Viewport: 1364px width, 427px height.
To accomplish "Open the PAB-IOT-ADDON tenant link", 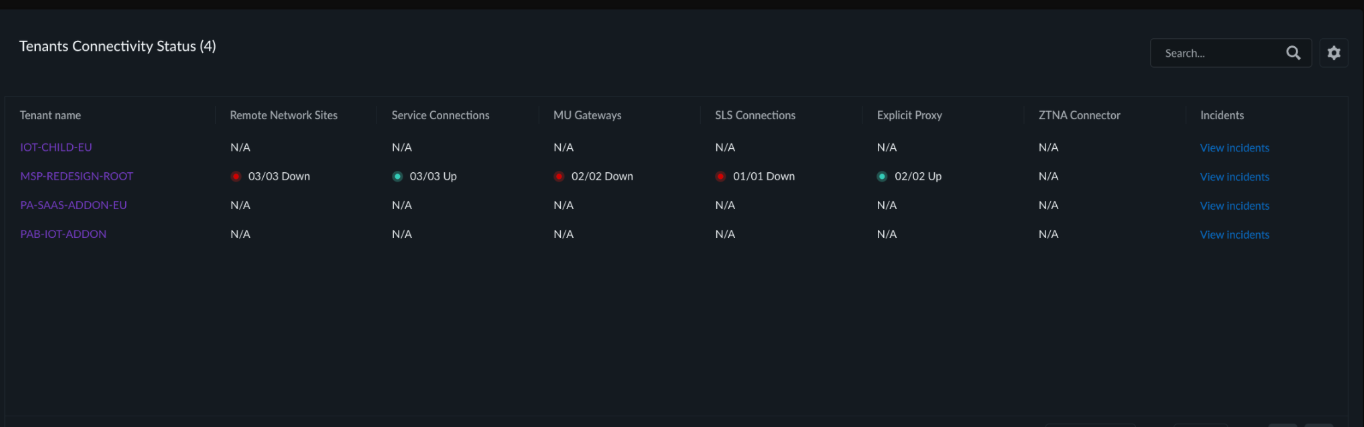I will (63, 234).
